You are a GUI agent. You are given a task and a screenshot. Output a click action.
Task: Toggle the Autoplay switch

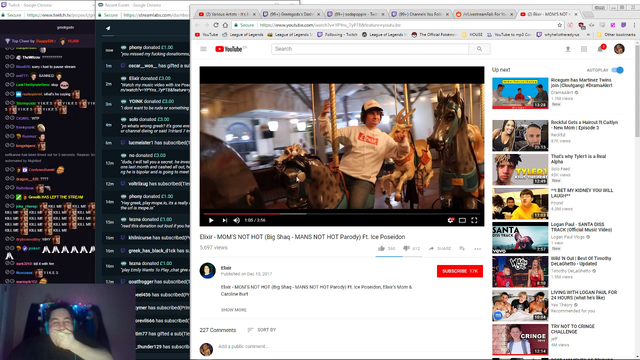point(618,70)
